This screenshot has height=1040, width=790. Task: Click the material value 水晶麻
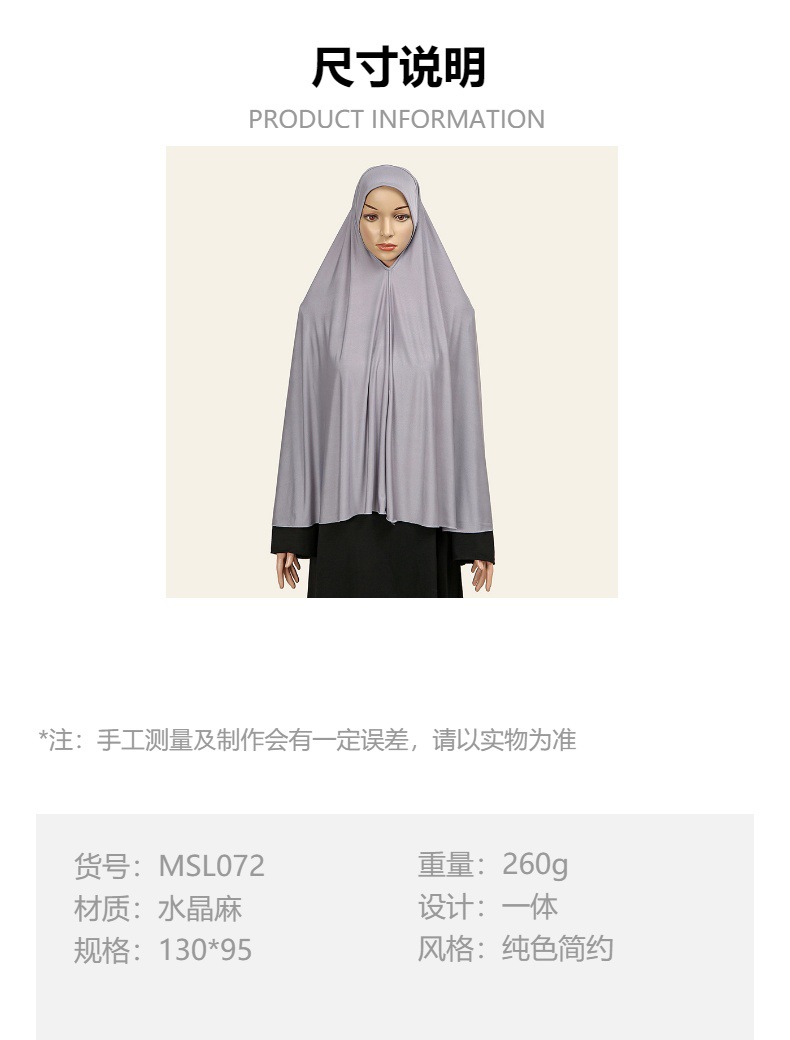200,909
